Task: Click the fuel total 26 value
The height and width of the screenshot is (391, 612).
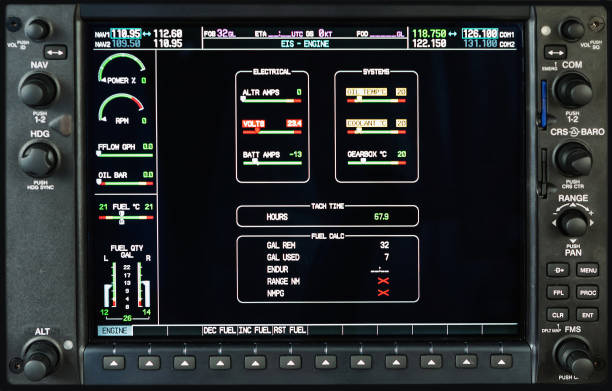Action: pyautogui.click(x=127, y=318)
